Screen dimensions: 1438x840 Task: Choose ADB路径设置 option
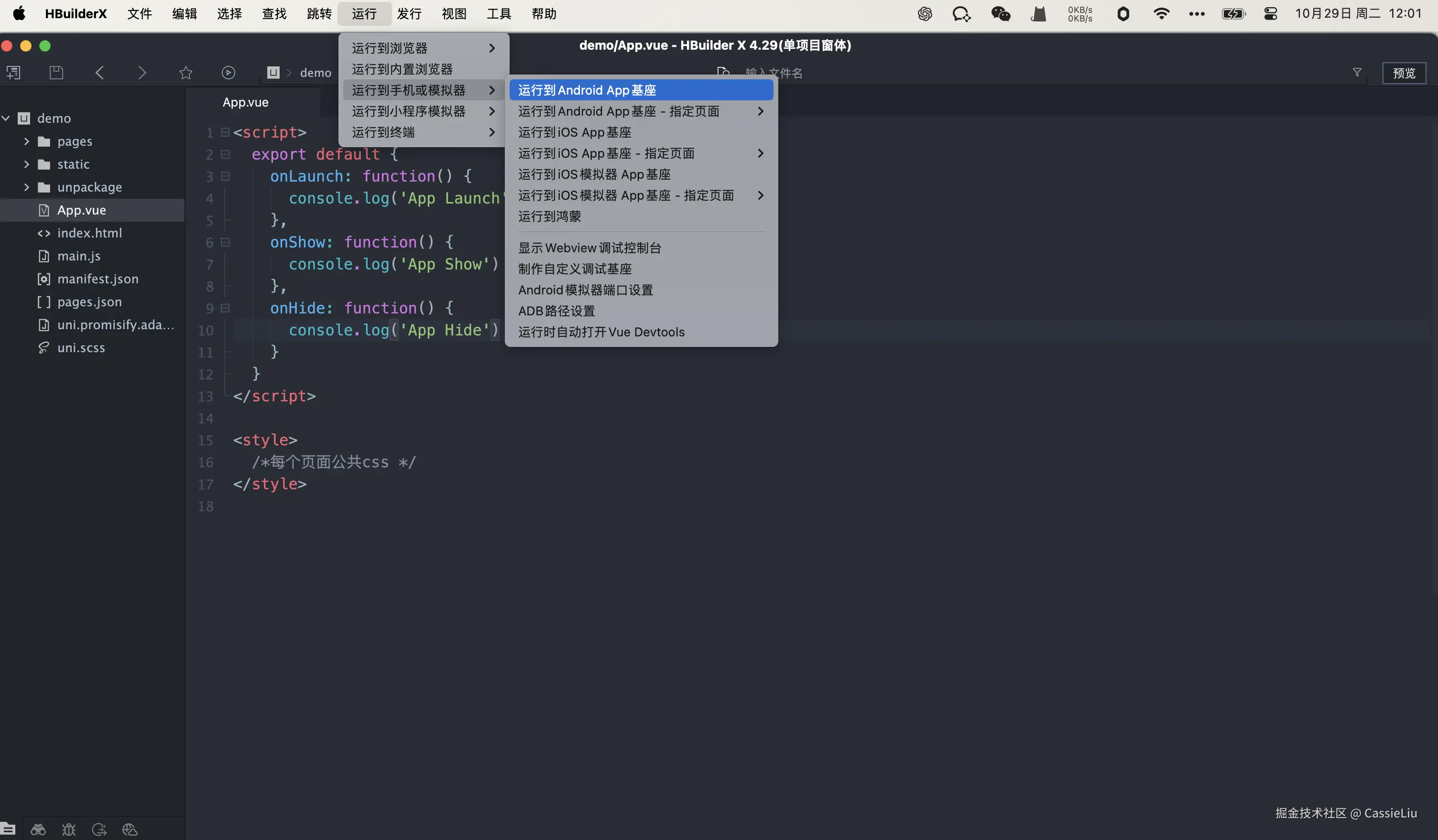(x=556, y=311)
